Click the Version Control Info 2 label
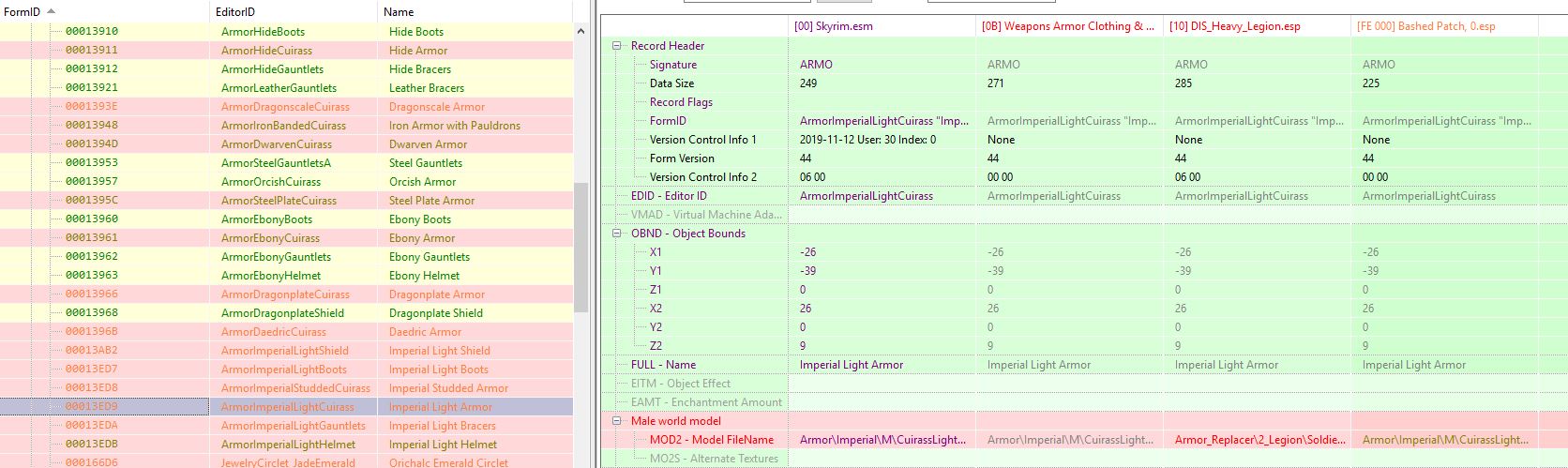This screenshot has width=1568, height=468. pos(702,177)
